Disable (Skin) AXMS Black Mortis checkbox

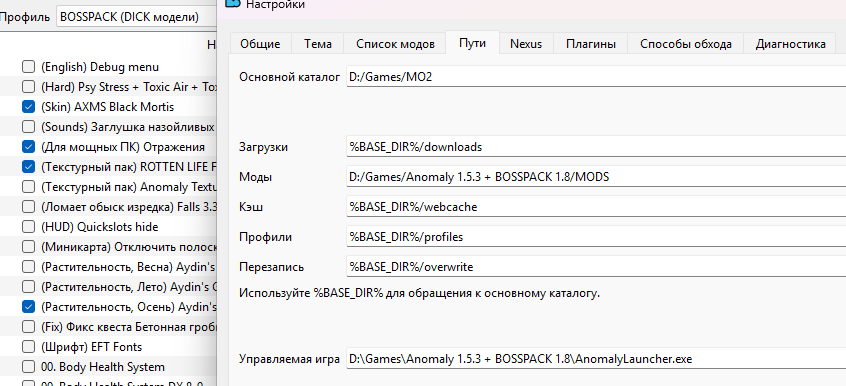coord(28,107)
